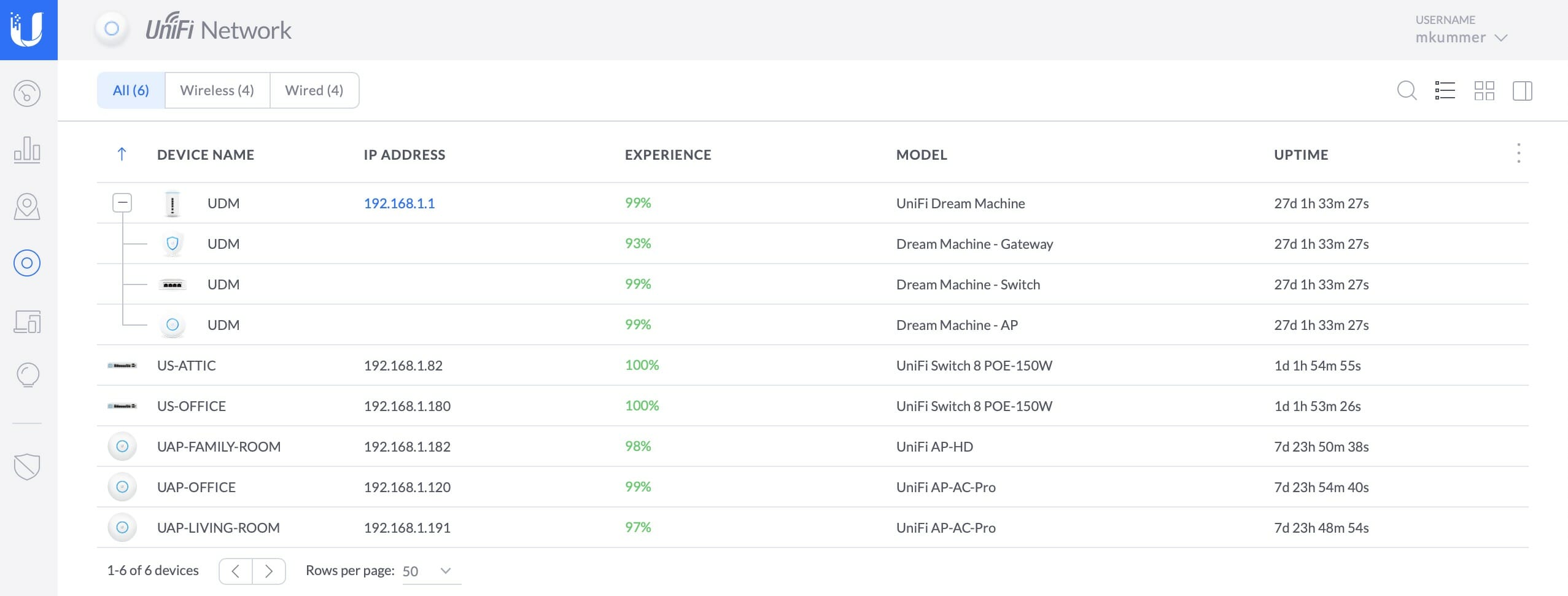Screen dimensions: 1568x596
Task: Click the 1-6 of 6 devices label
Action: [153, 570]
